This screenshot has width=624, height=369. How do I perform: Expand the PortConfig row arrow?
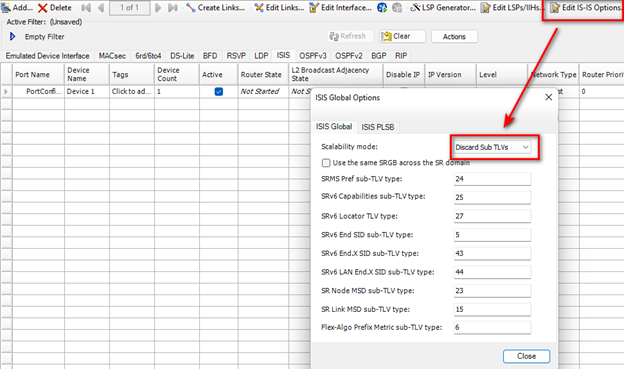(6, 92)
